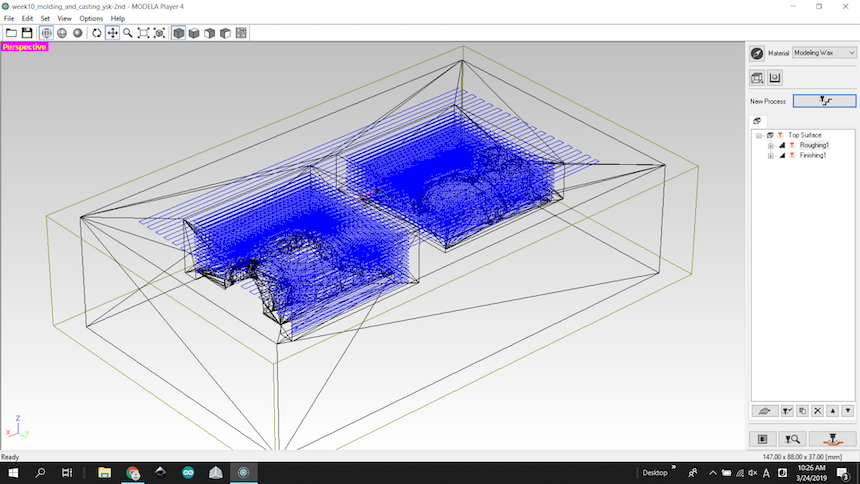Screen dimensions: 860x484
Task: Select the process list tab icon
Action: (x=757, y=121)
